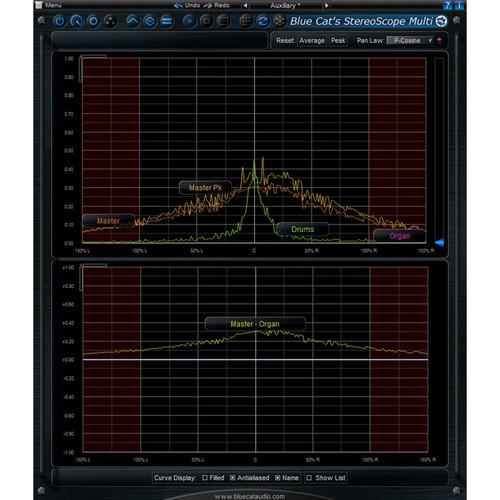Open the Menu label in title bar
500x500 pixels.
click(53, 5)
